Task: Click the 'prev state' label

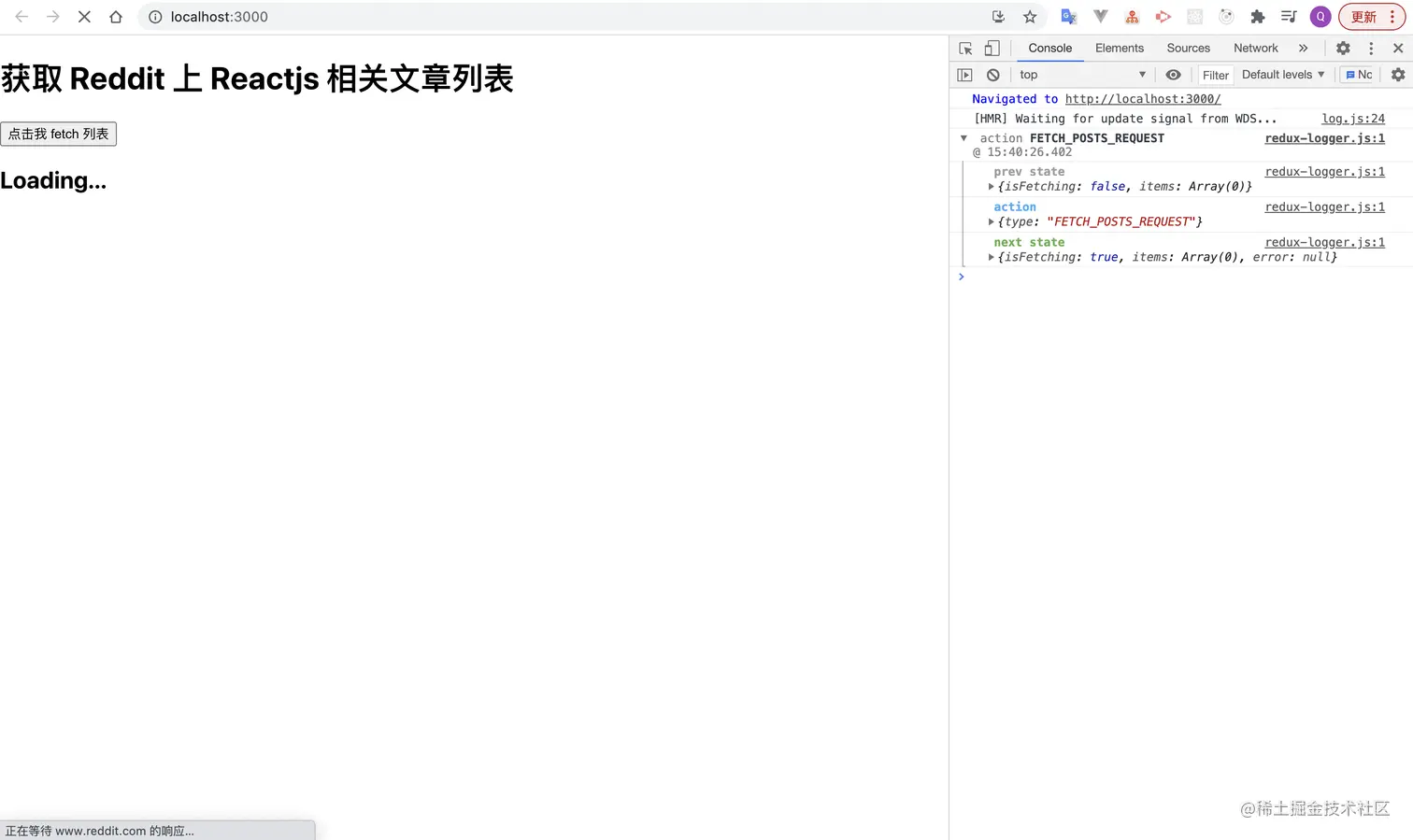Action: click(1029, 172)
